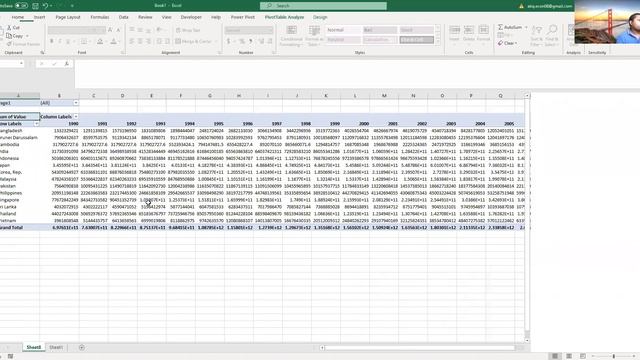This screenshot has width=640, height=360.
Task: Toggle Italic formatting
Action: (60, 41)
